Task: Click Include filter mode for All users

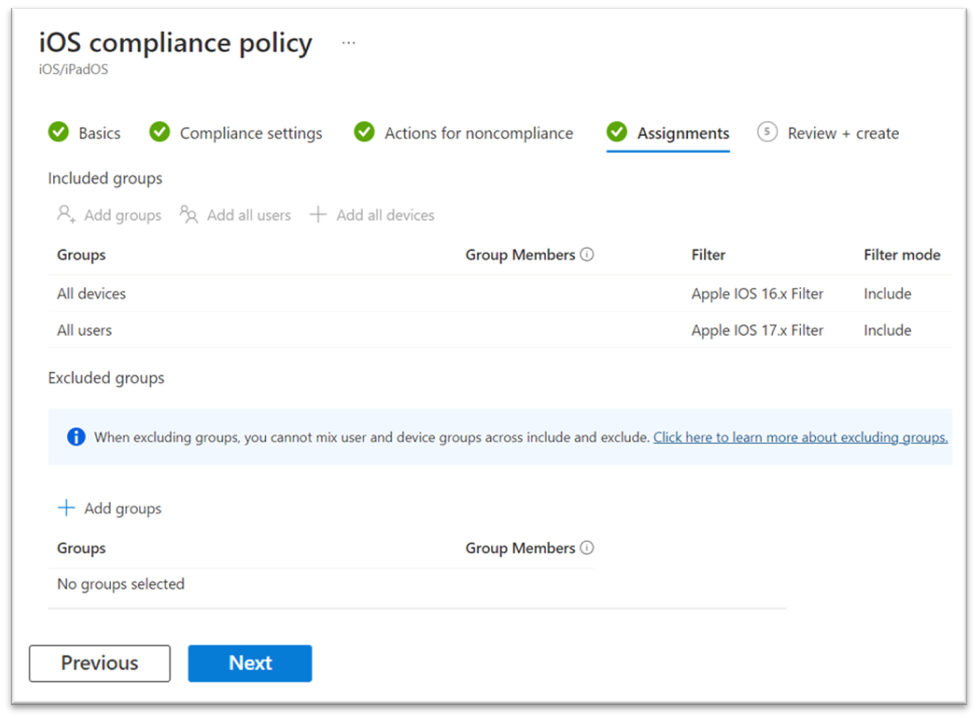Action: 887,331
